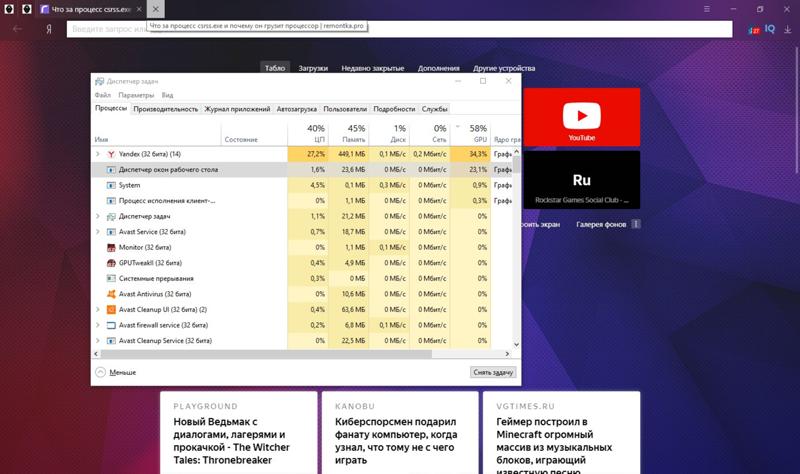Click the Avast Cleanup Service process icon

click(x=111, y=341)
